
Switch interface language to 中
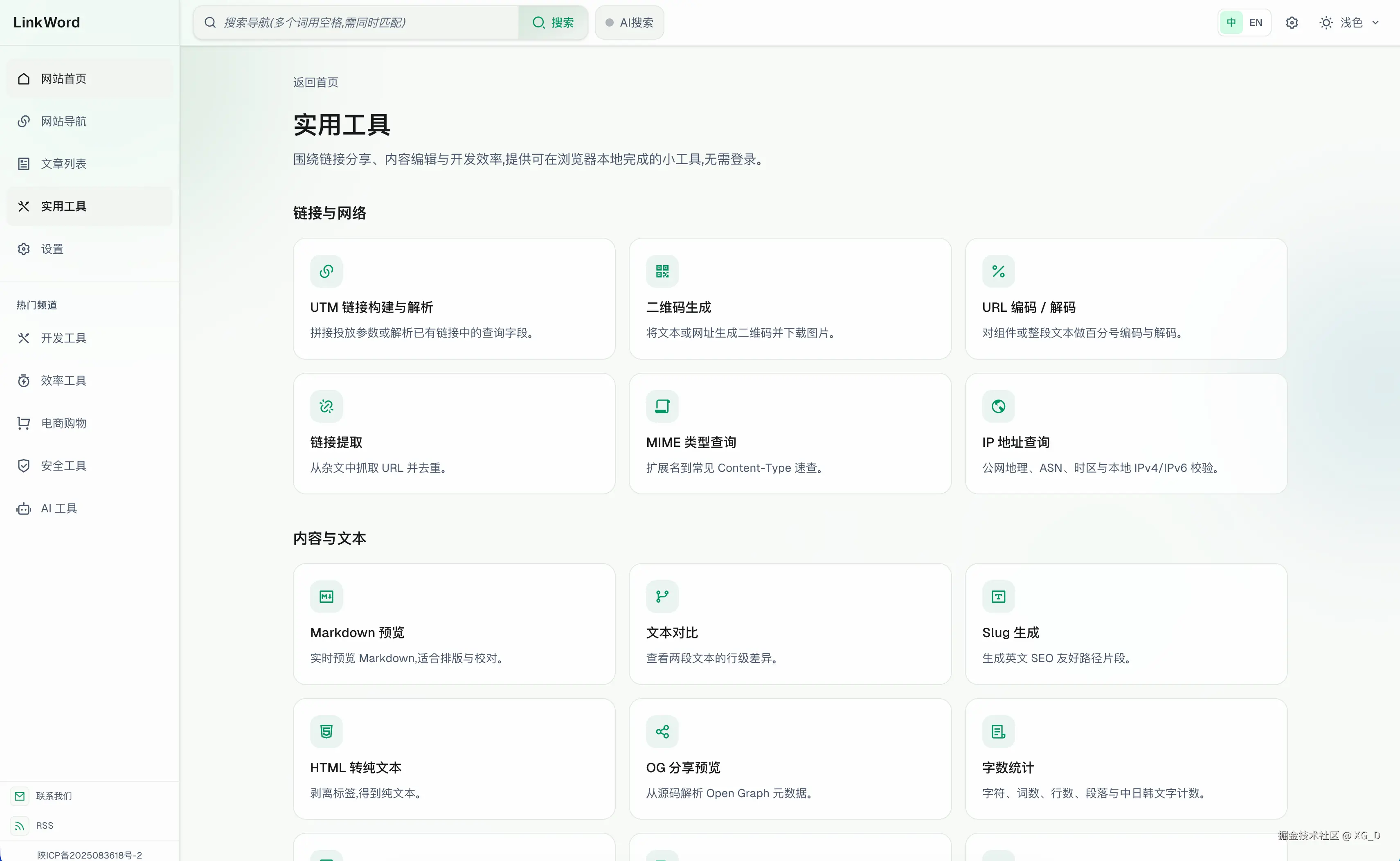[1231, 22]
